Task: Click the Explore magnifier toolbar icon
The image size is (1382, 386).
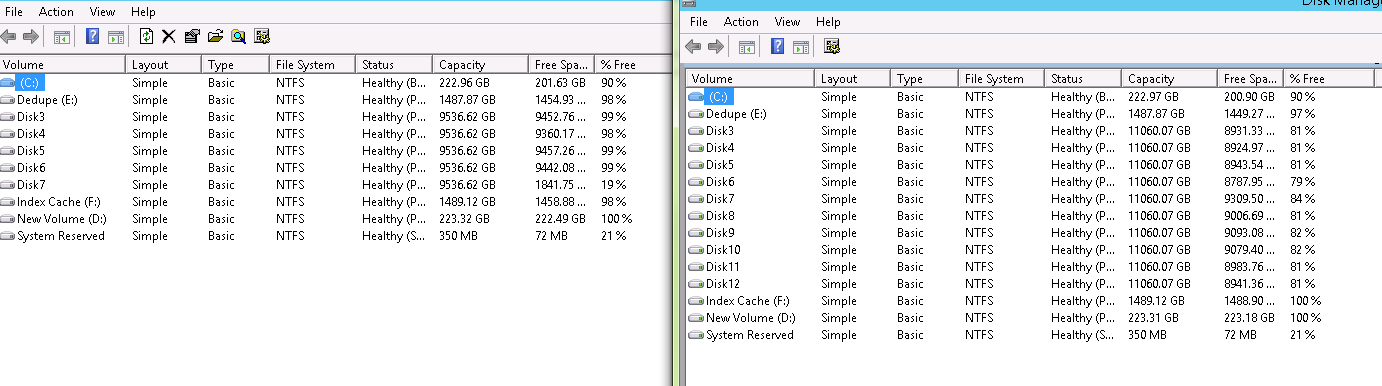Action: 238,37
